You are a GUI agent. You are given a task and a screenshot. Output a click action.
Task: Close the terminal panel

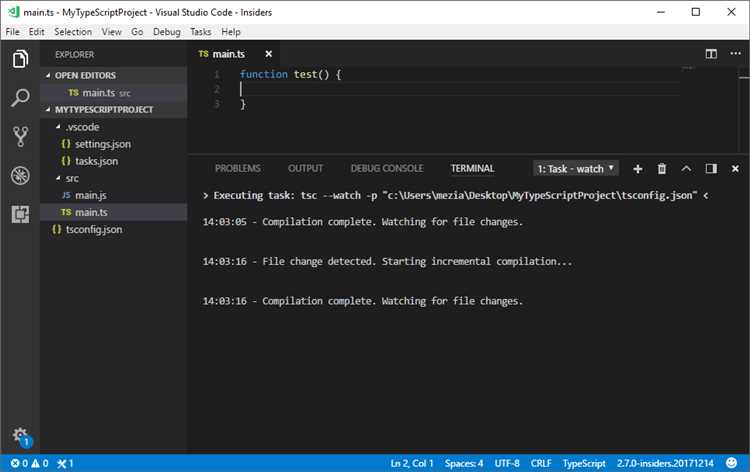click(735, 169)
